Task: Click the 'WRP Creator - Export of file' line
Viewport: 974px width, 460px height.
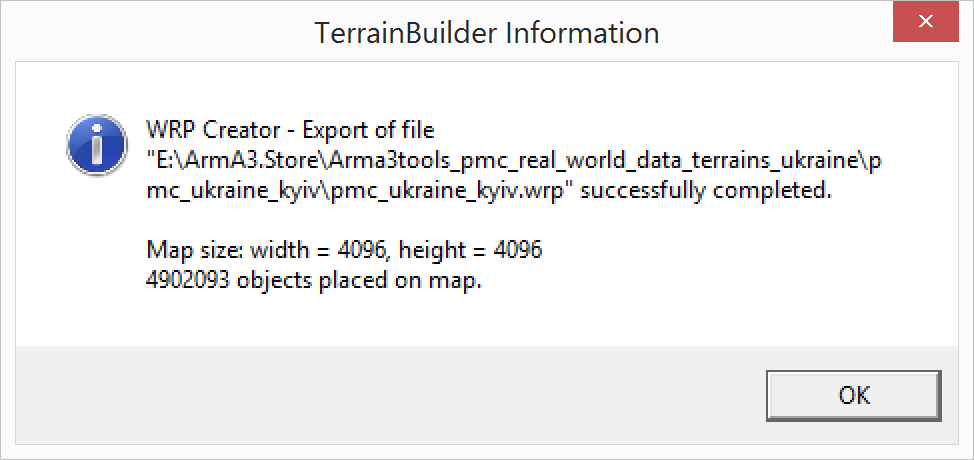Action: coord(291,132)
